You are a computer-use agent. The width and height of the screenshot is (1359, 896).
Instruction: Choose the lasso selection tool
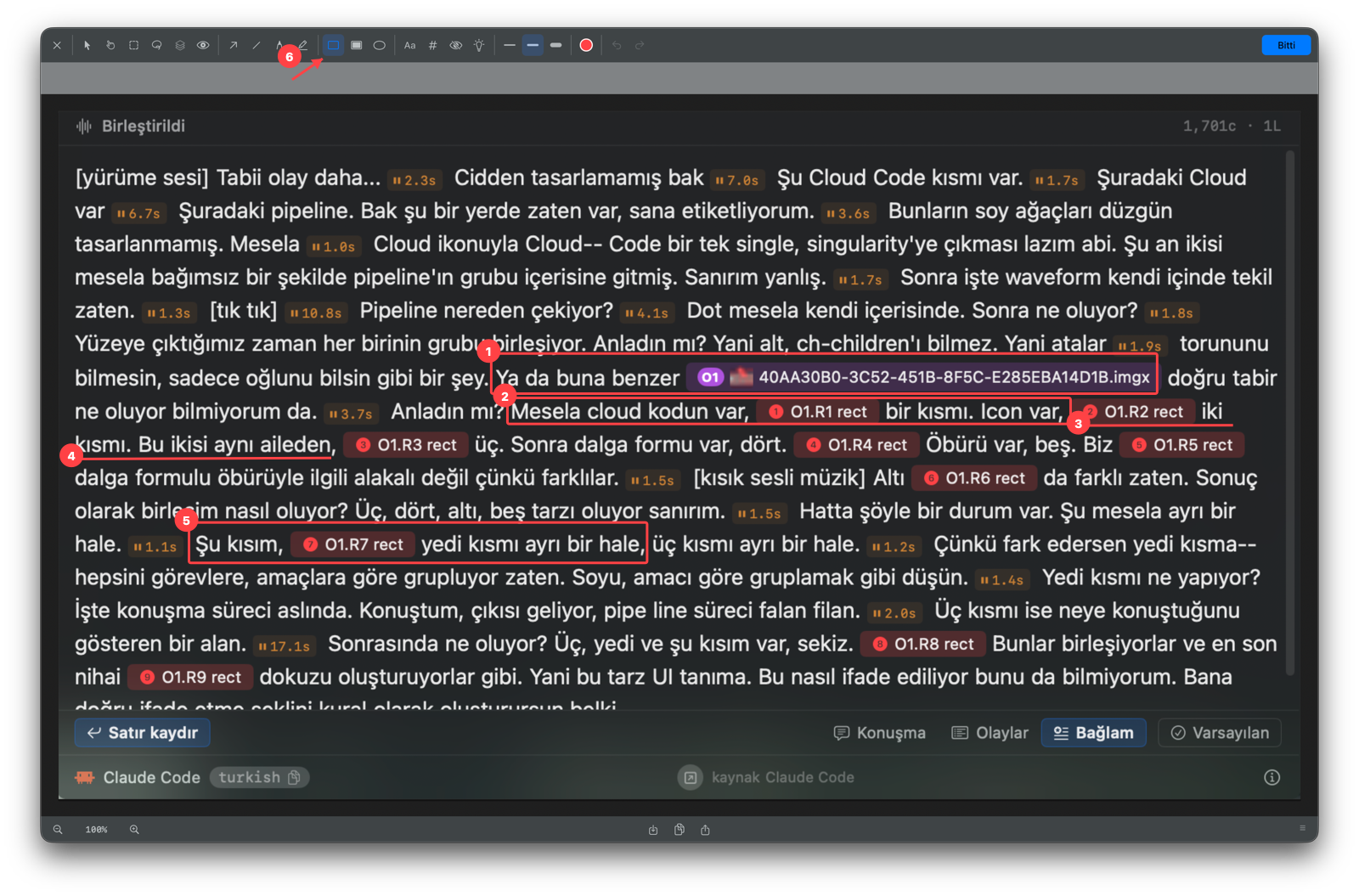(x=157, y=46)
